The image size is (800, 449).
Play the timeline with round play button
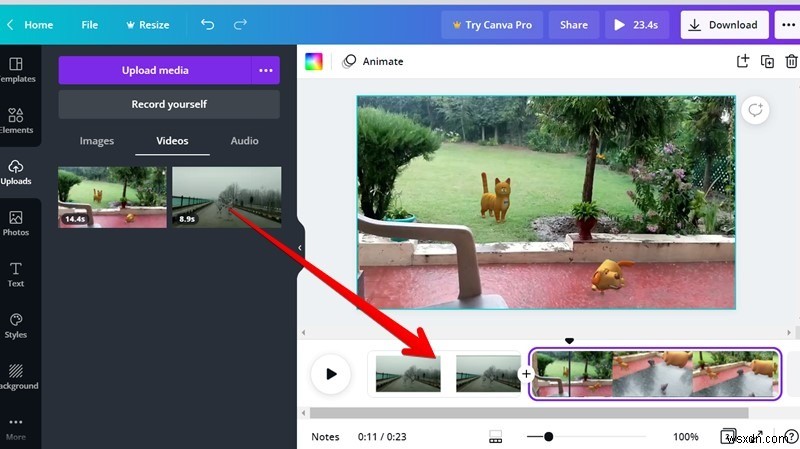pyautogui.click(x=331, y=374)
